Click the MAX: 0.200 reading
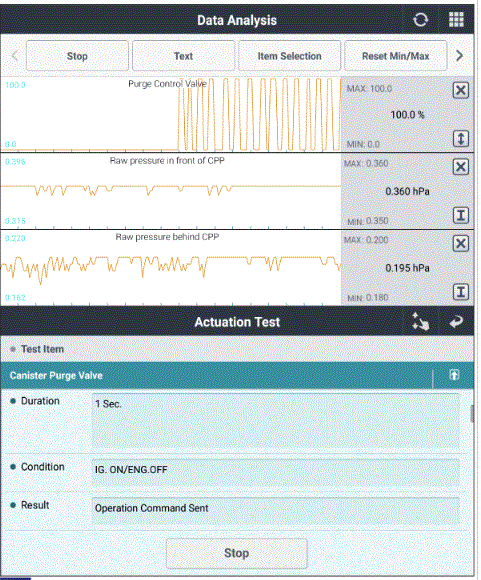 click(x=366, y=240)
